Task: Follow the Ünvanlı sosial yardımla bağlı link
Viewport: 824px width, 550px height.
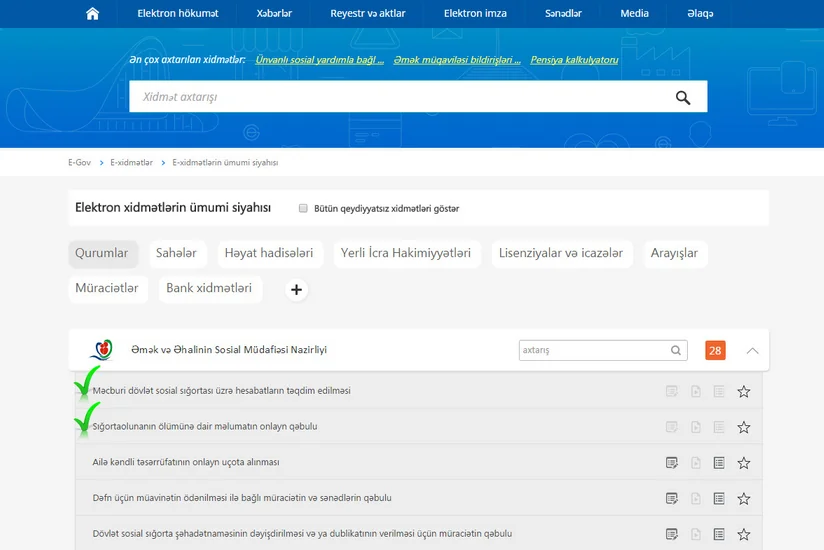Action: (x=320, y=60)
